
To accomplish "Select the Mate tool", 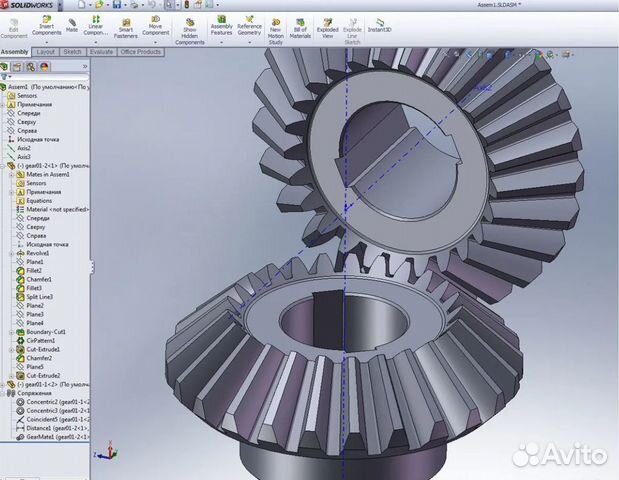I will (x=72, y=23).
